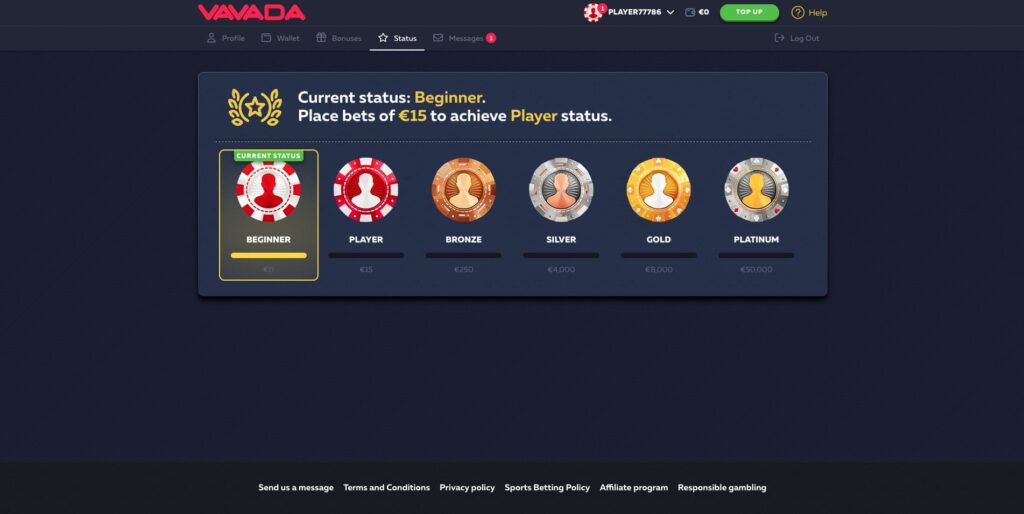Viewport: 1024px width, 514px height.
Task: Switch to the Wallet tab
Action: click(280, 38)
